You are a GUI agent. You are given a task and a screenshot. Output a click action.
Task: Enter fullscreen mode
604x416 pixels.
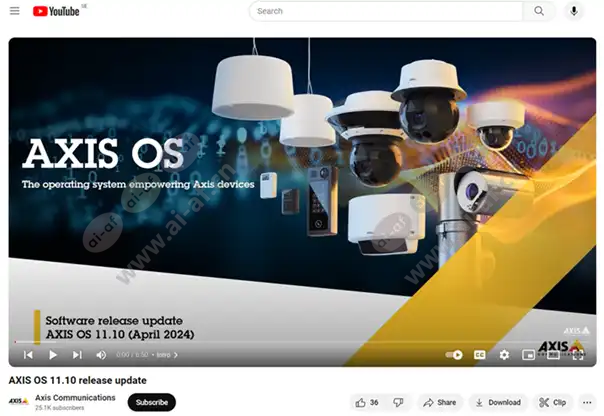coord(577,355)
